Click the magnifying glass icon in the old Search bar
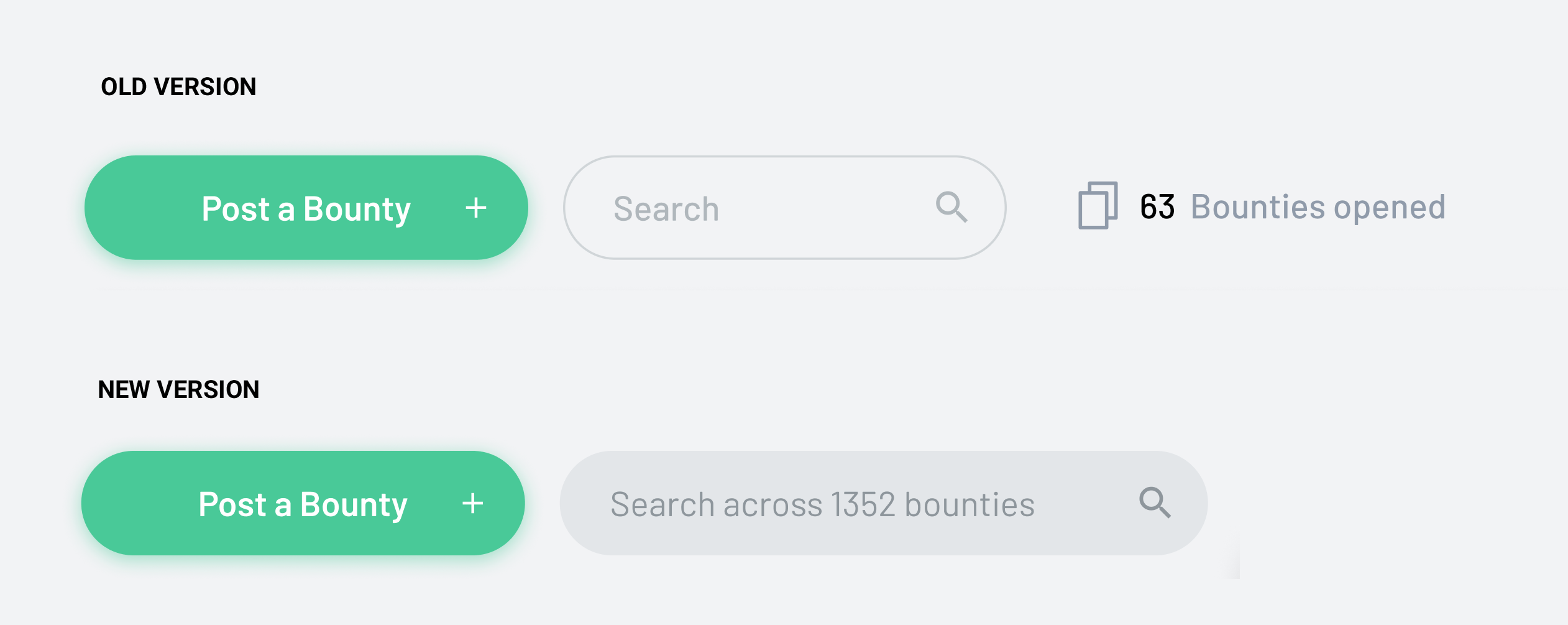 [951, 206]
